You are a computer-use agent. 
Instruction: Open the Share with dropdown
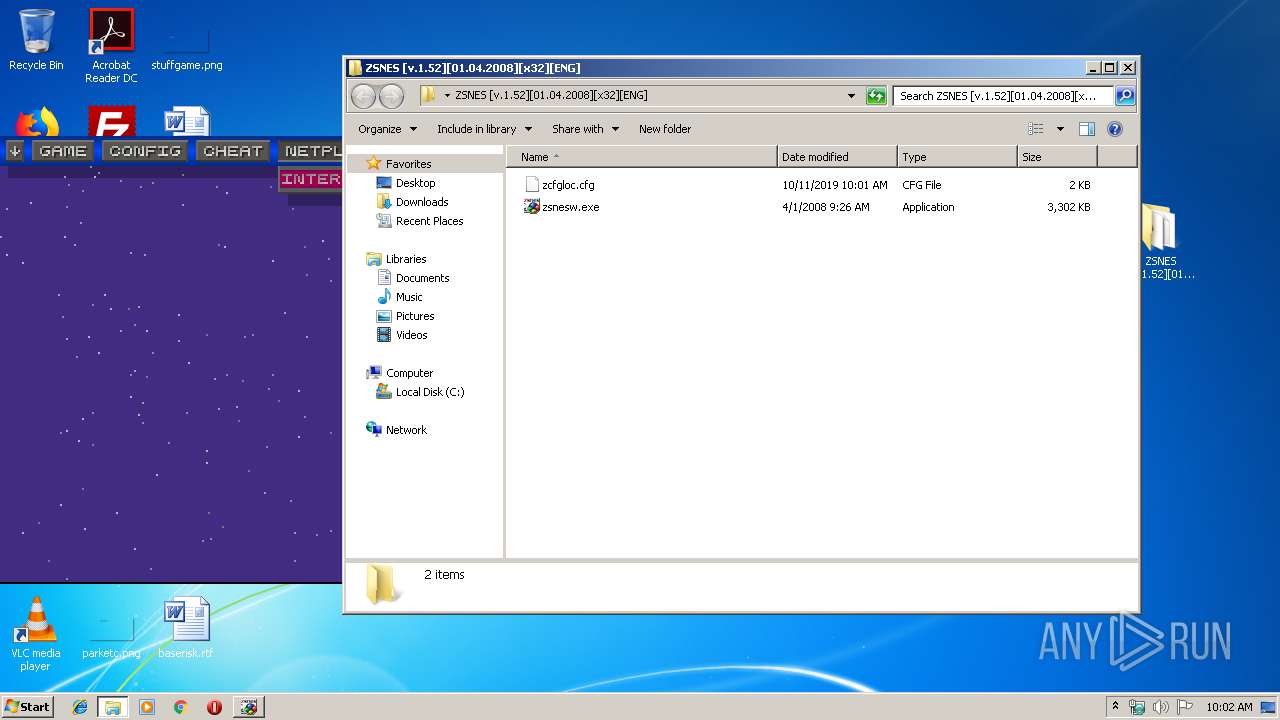click(585, 129)
